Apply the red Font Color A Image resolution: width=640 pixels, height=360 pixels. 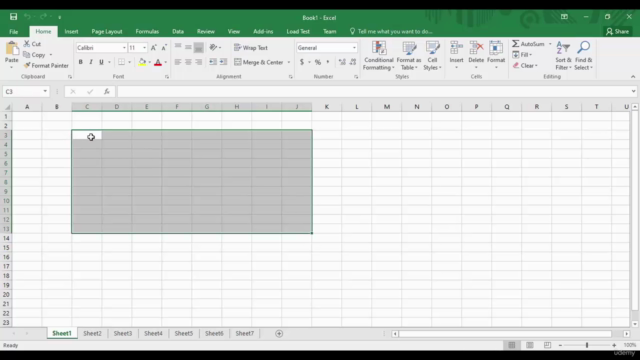(x=158, y=62)
